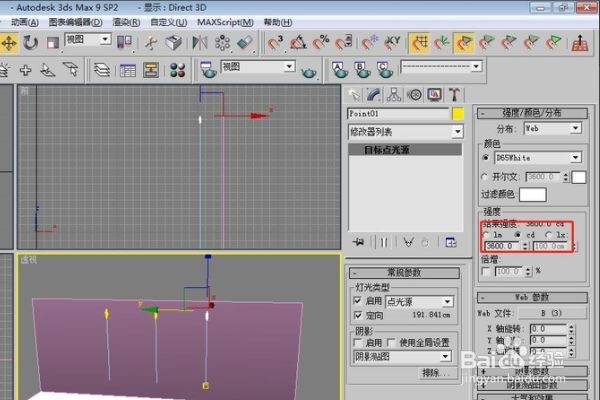Toggle 3D Snaps
Viewport: 600px width, 400px height.
click(x=275, y=43)
